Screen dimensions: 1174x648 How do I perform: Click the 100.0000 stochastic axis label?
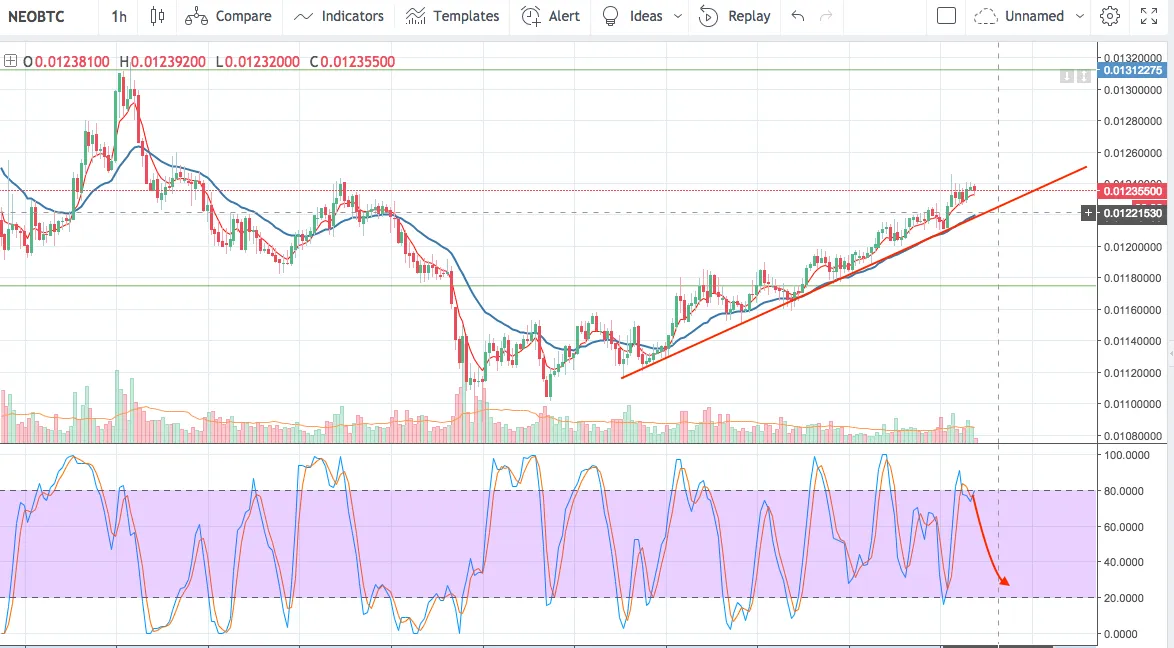(x=1126, y=455)
